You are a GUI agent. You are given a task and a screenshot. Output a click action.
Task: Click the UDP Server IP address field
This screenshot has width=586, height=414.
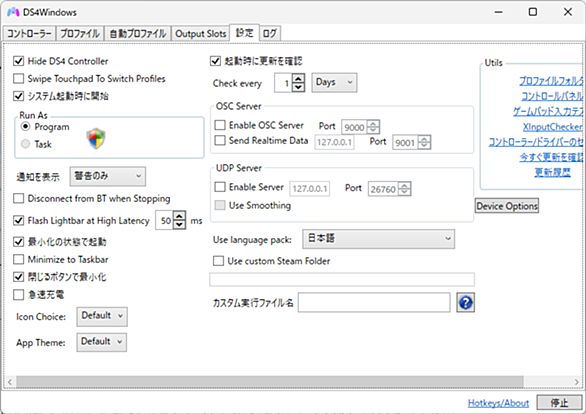[310, 189]
